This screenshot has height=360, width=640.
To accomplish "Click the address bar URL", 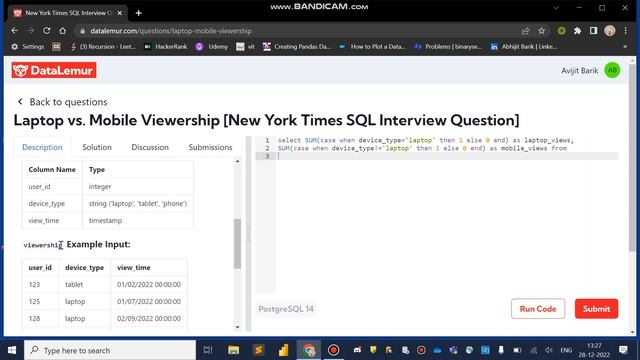I will point(171,31).
